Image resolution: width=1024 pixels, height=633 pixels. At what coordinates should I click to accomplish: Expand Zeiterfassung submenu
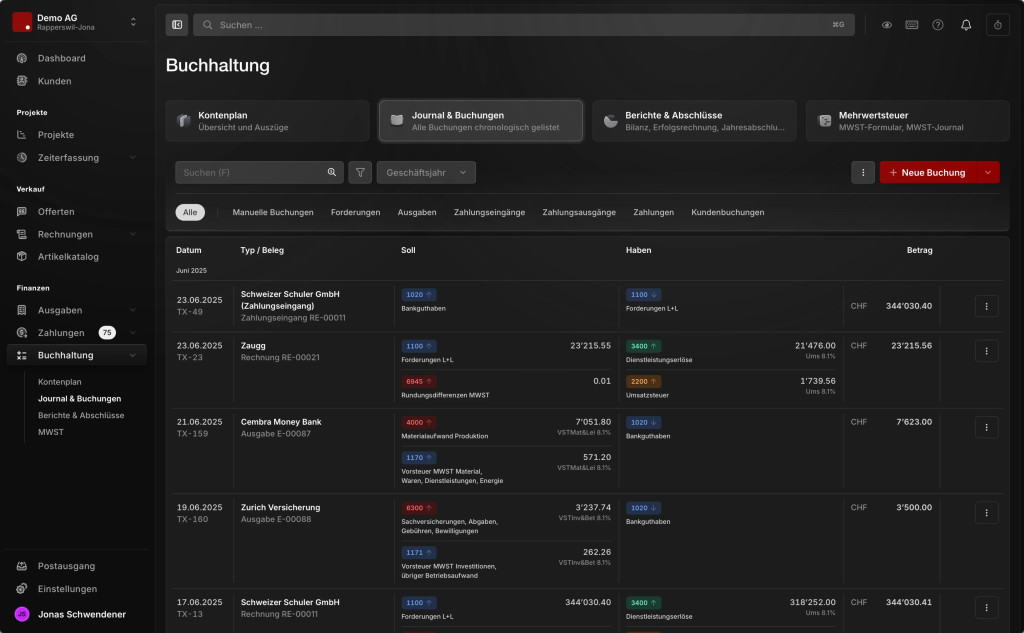pos(133,157)
